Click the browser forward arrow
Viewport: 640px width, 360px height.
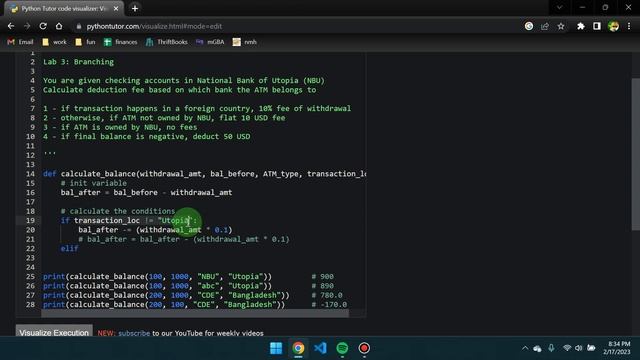pos(27,26)
